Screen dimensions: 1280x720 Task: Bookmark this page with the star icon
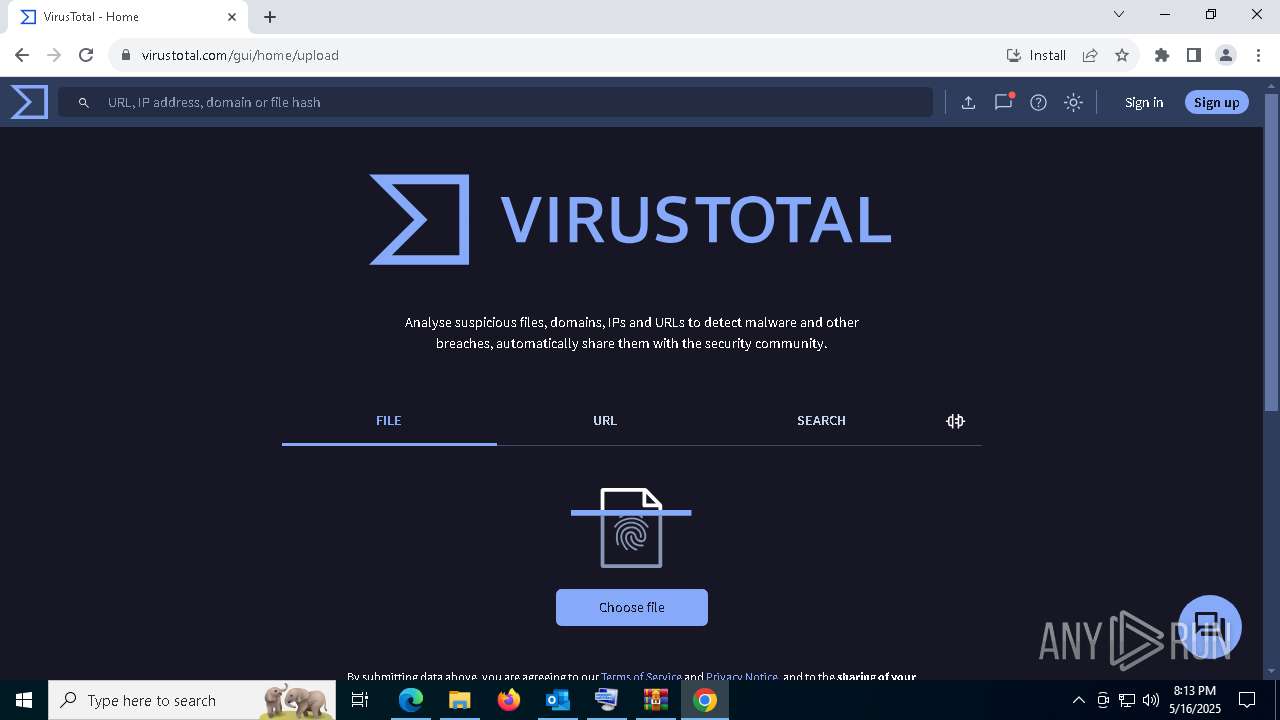pyautogui.click(x=1122, y=55)
